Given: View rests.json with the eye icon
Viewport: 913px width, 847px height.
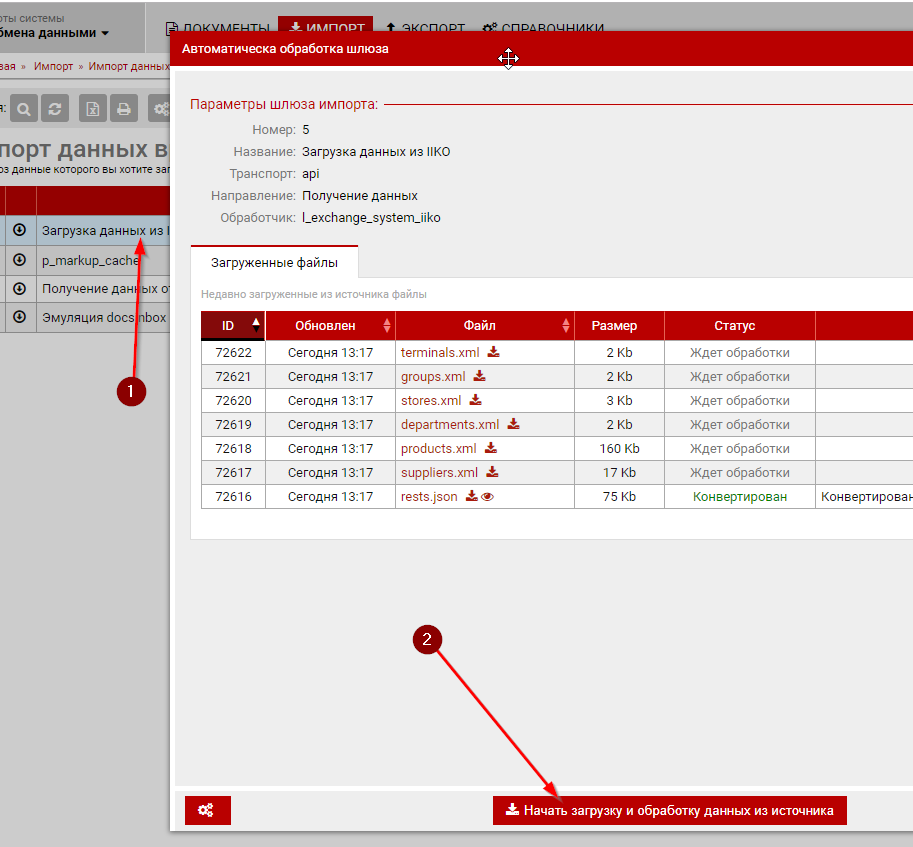Looking at the screenshot, I should (x=487, y=496).
